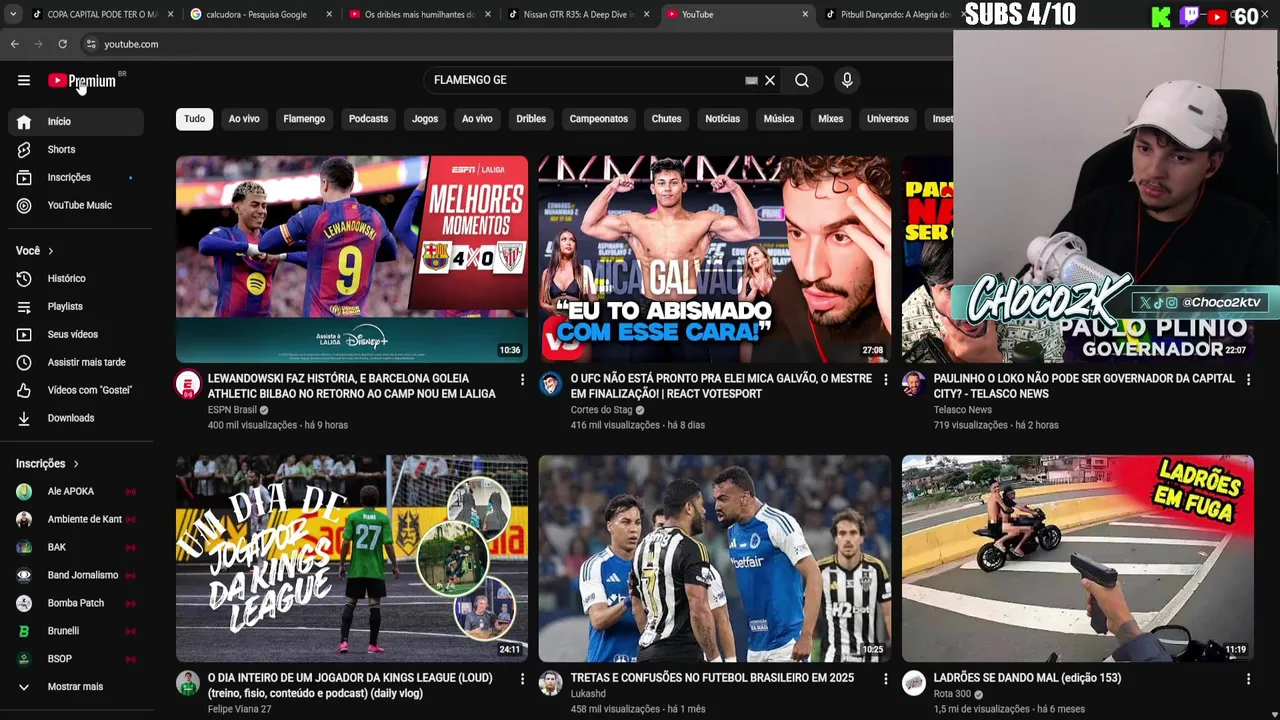This screenshot has height=720, width=1280.
Task: Open BAK channel subscription
Action: (76, 547)
